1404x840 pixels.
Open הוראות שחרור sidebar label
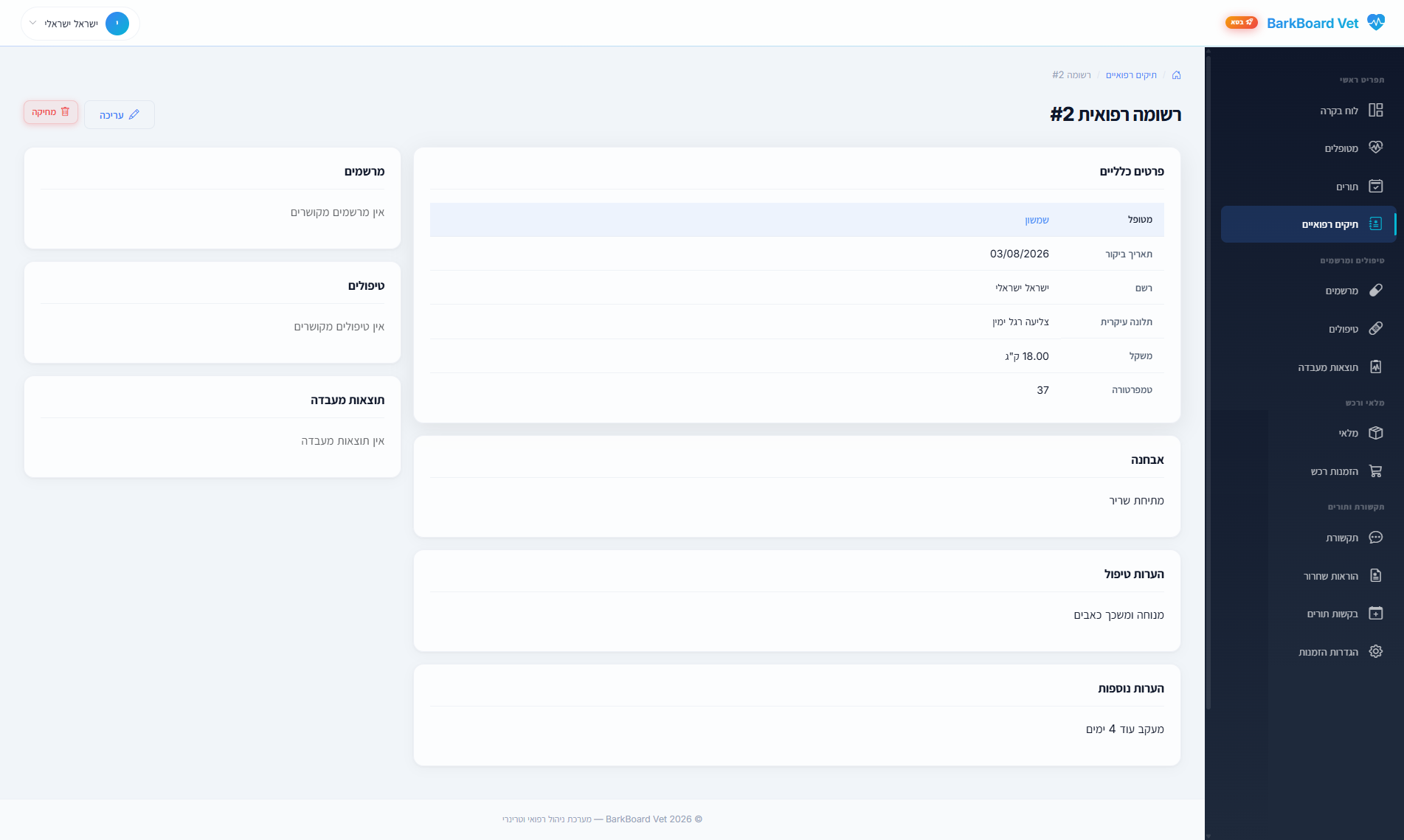[x=1330, y=576]
